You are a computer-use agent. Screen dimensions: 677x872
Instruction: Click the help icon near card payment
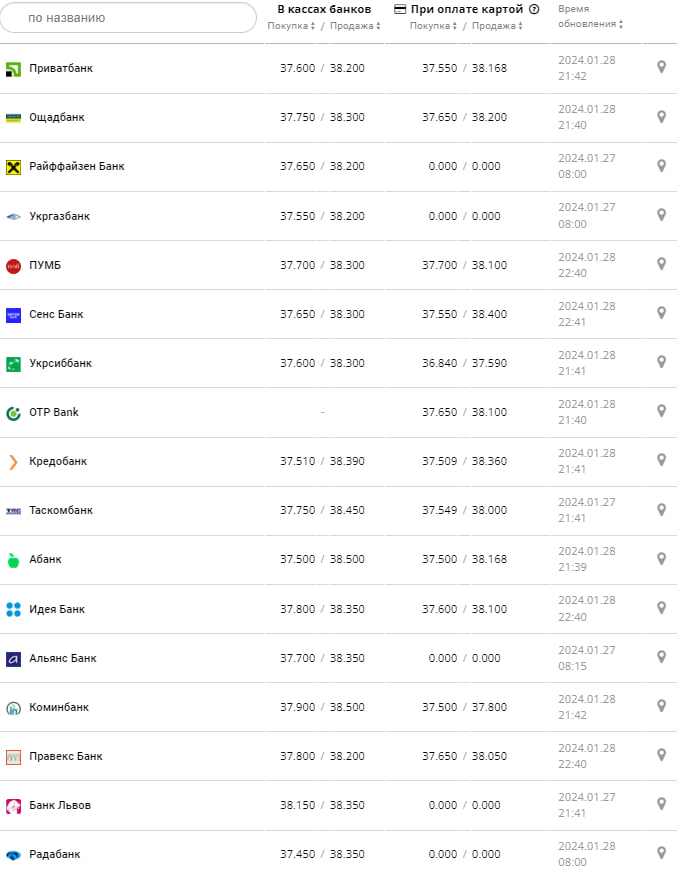pyautogui.click(x=534, y=10)
